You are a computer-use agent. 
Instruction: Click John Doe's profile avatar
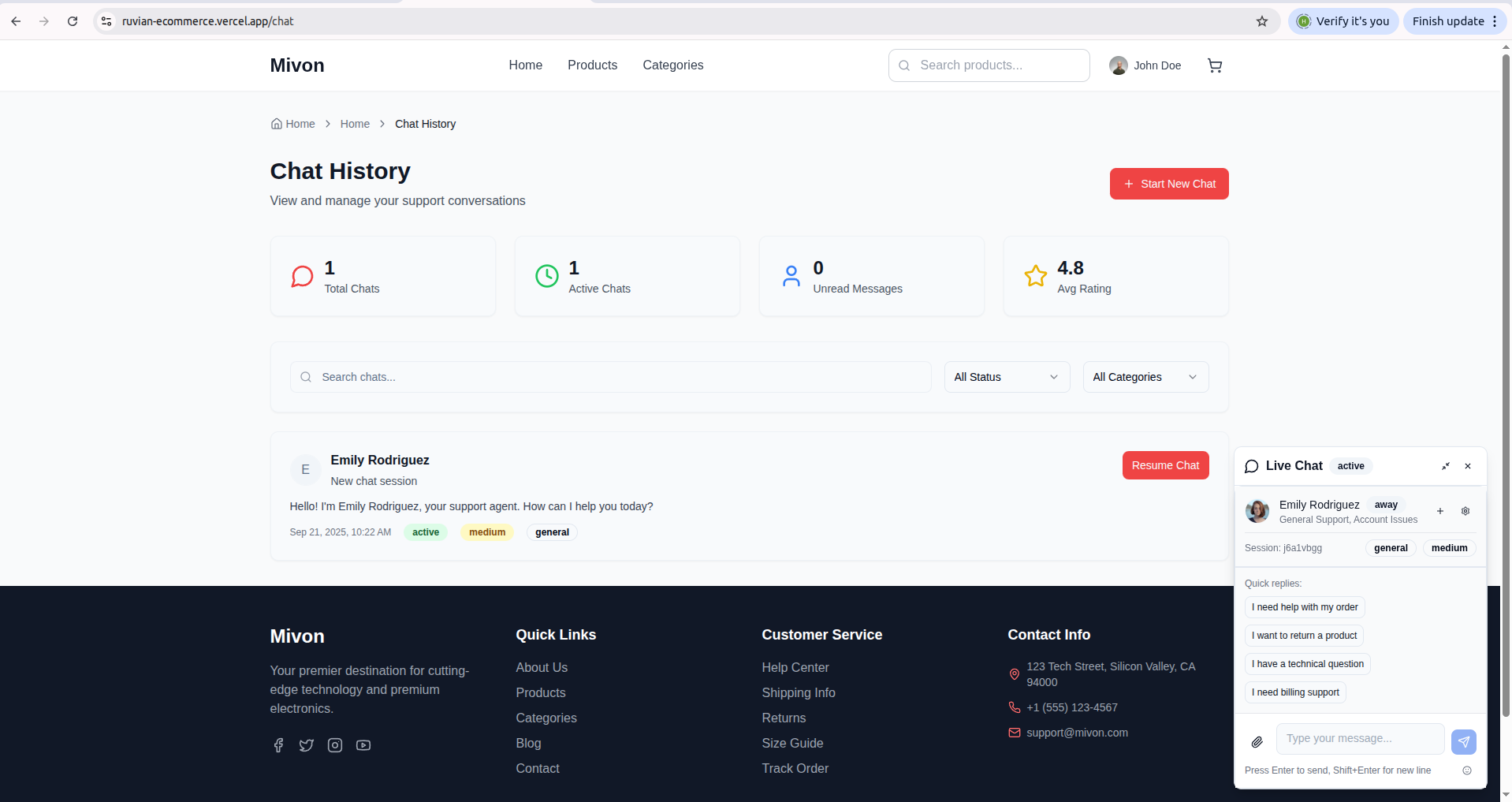coord(1118,65)
